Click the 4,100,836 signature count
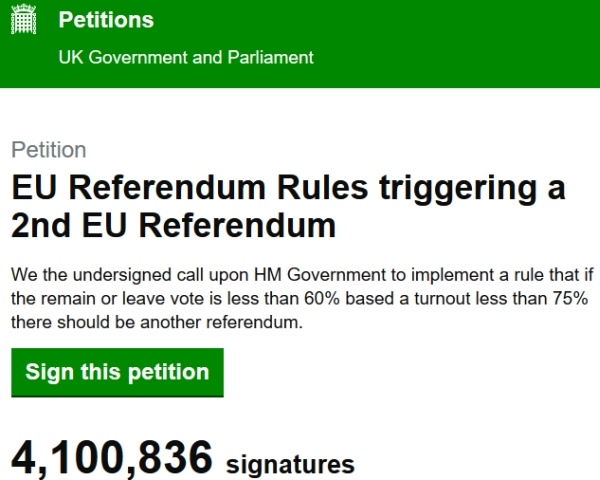 click(112, 458)
